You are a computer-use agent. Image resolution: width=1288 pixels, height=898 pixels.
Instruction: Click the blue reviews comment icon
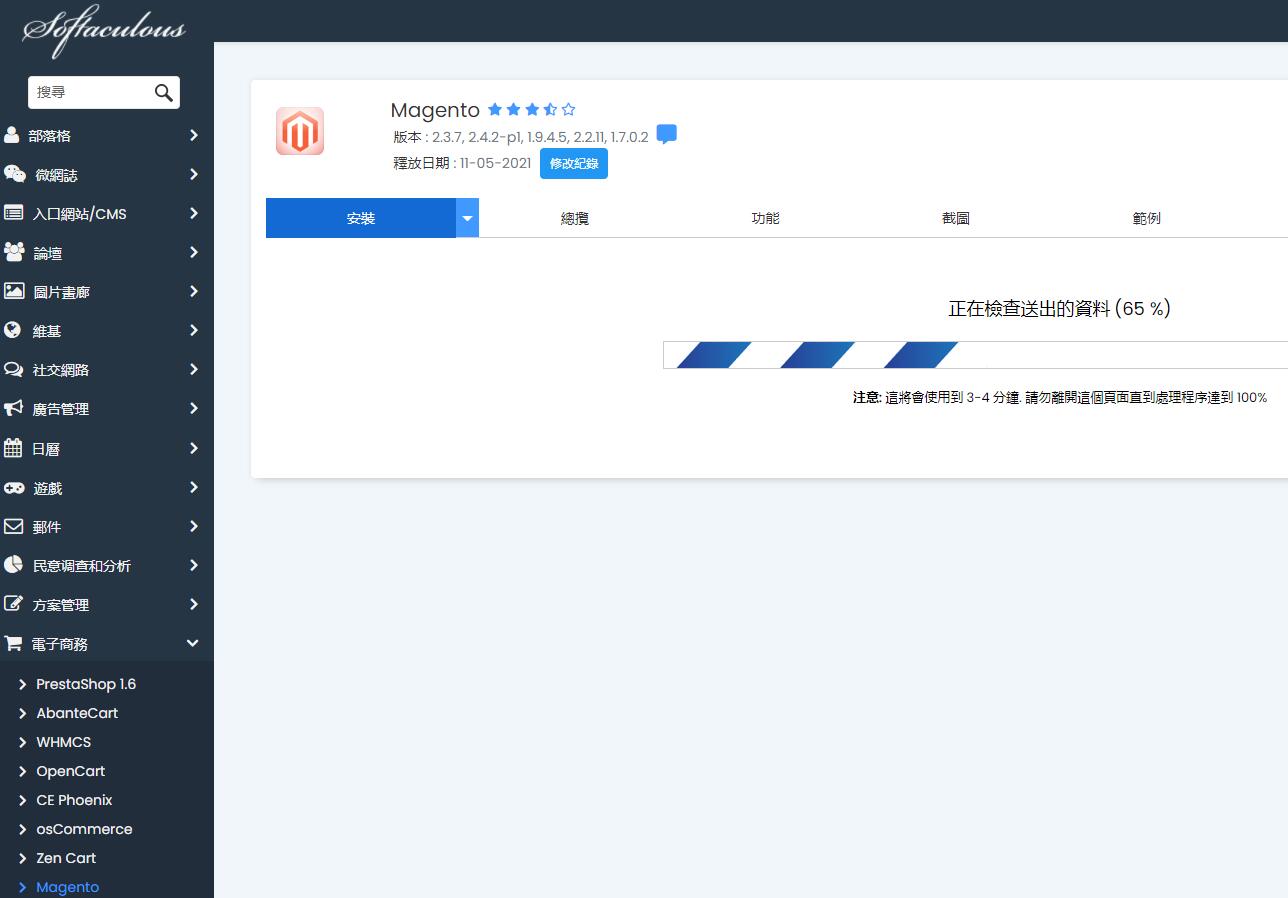point(667,135)
